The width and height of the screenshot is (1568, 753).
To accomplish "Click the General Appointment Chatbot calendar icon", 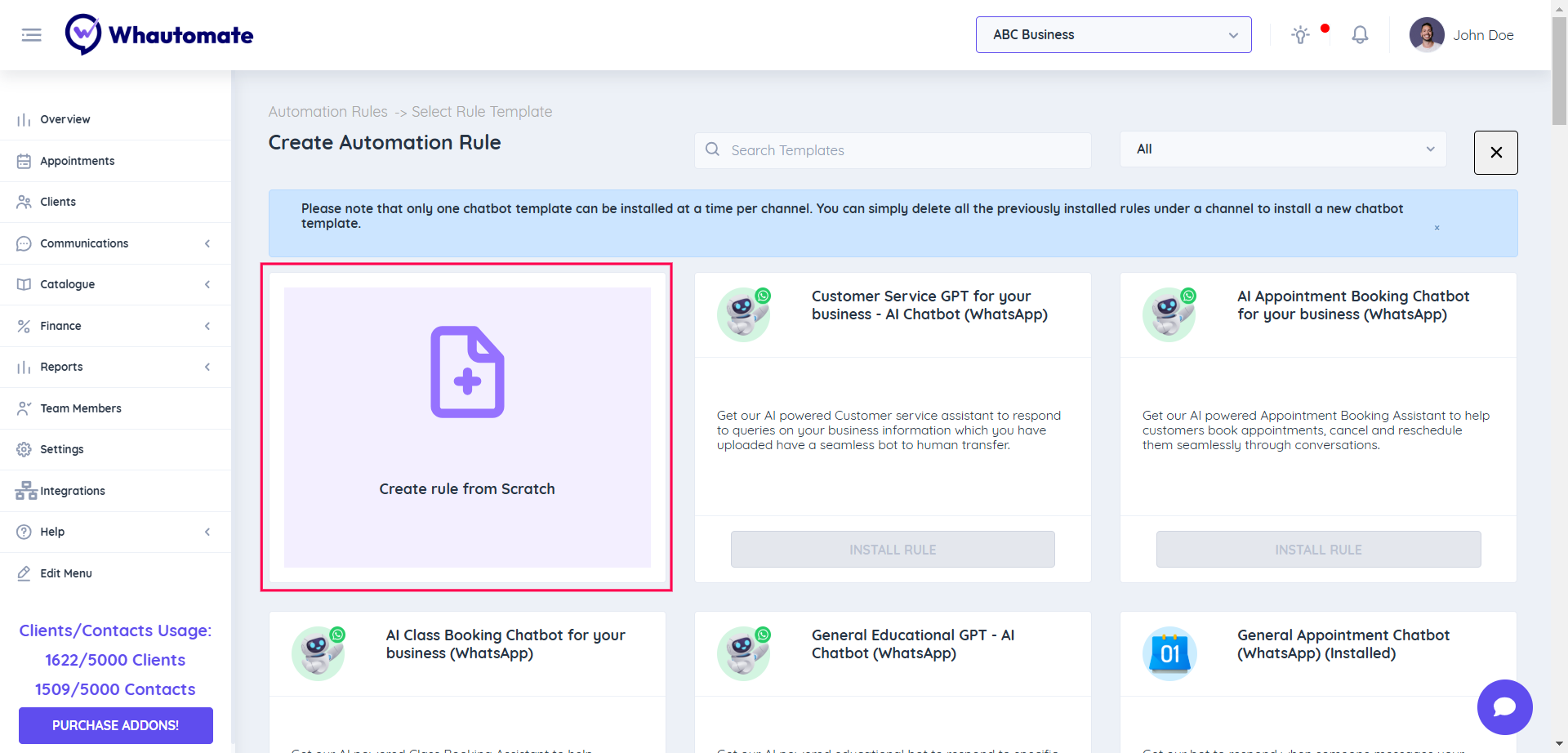I will [1169, 653].
